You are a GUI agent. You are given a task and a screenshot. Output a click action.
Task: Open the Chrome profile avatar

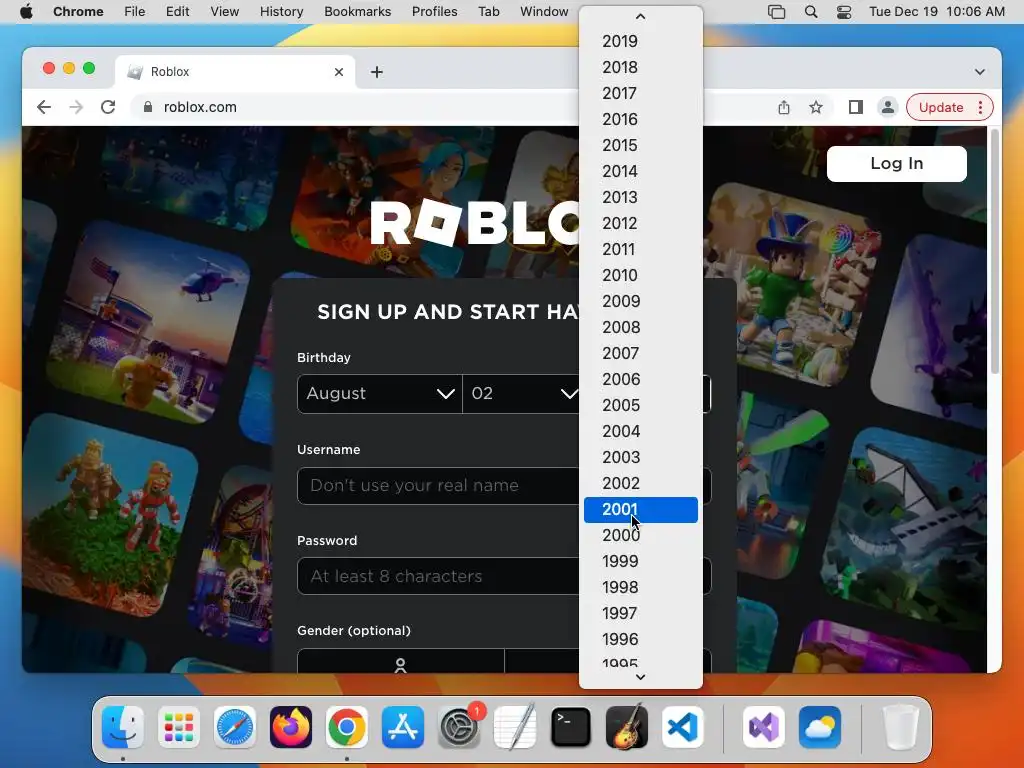[888, 107]
